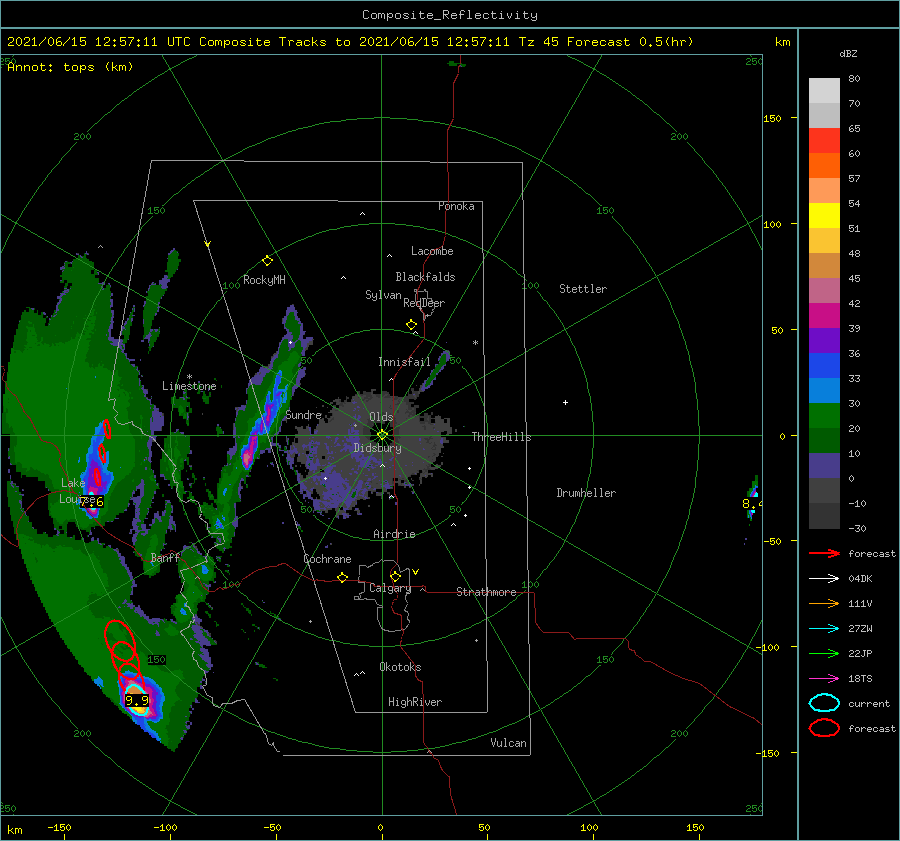Viewport: 900px width, 841px height.
Task: Click the Okotoks city label
Action: 400,667
